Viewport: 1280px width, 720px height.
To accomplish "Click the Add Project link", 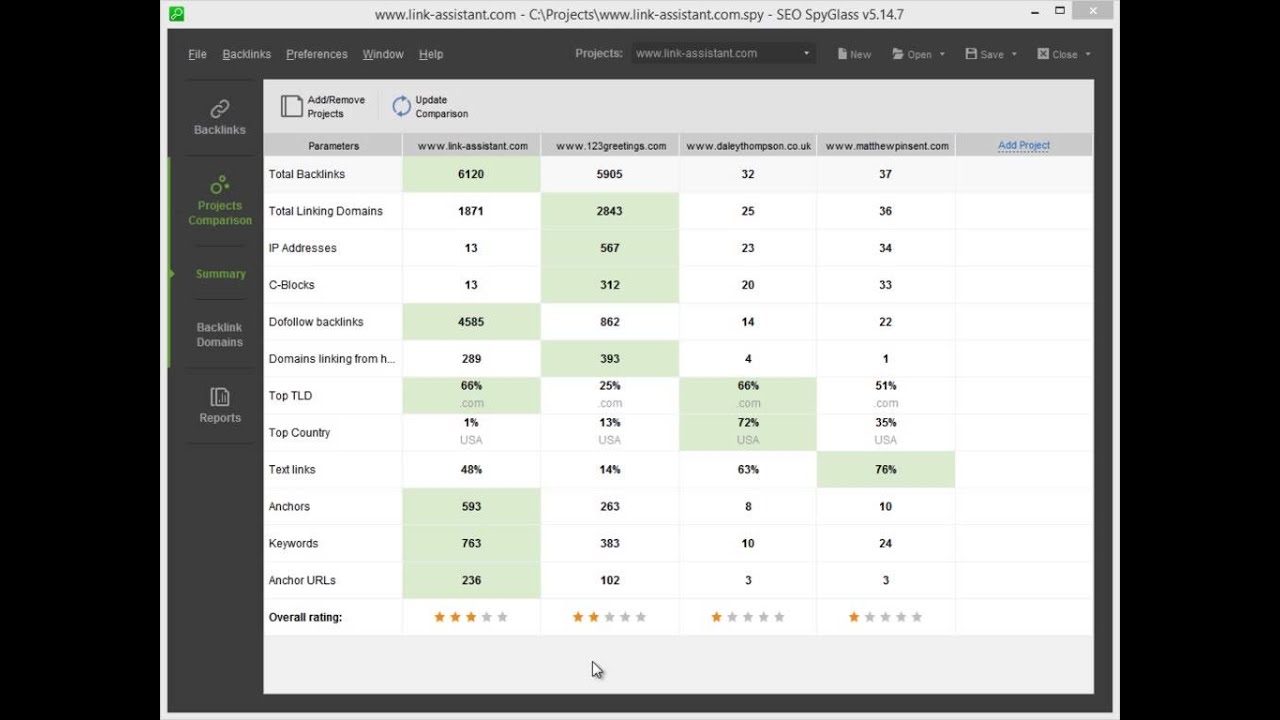I will point(1024,145).
